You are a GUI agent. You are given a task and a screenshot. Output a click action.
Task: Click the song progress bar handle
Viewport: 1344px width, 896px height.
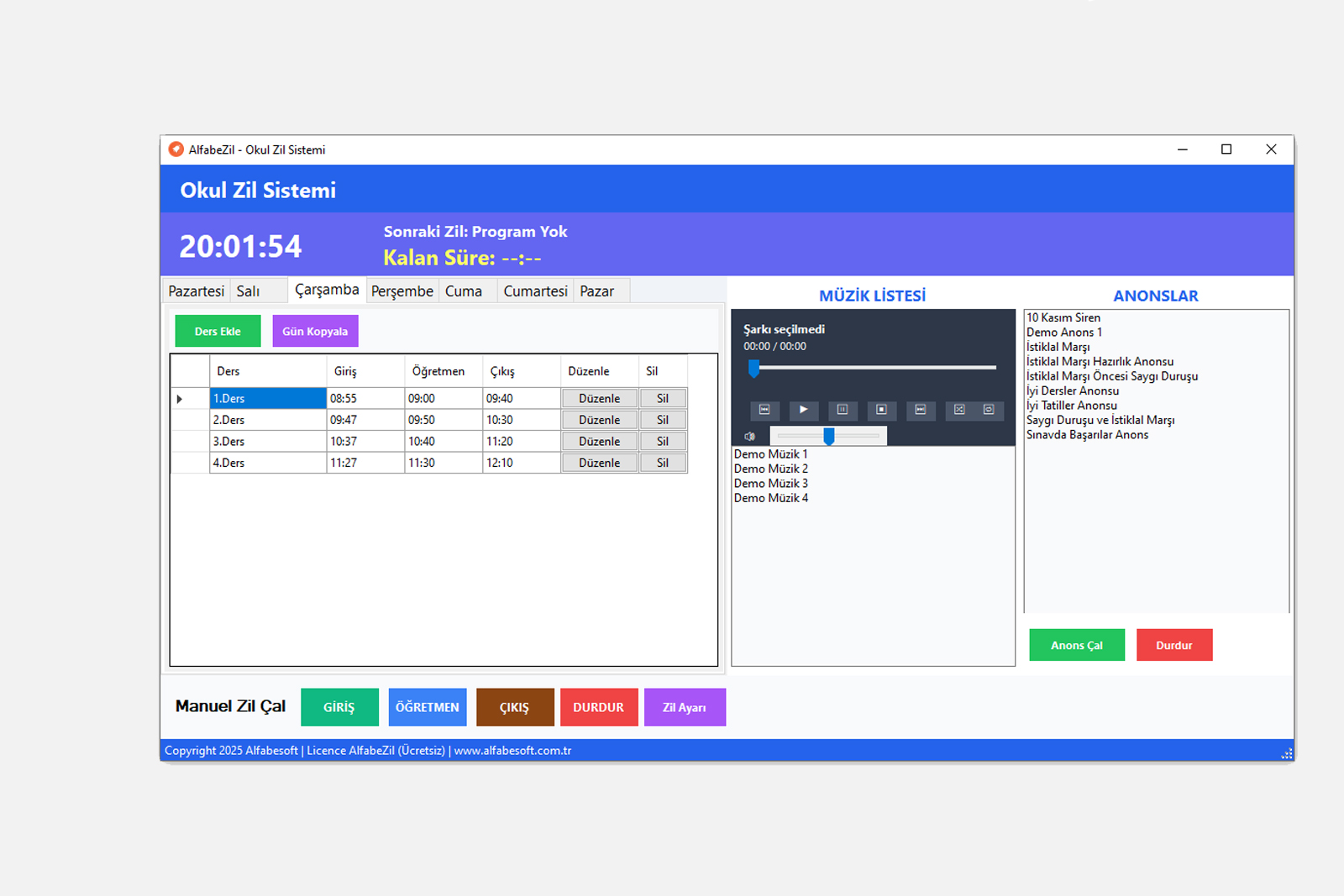click(x=753, y=368)
